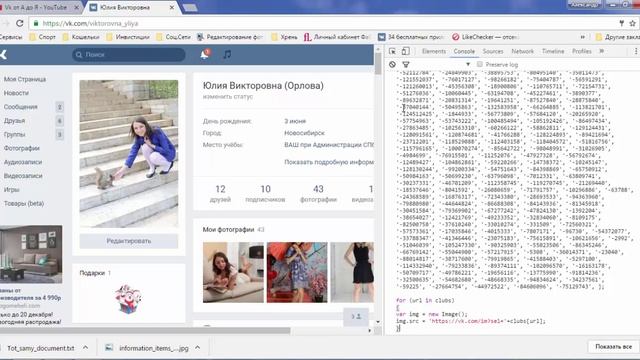Click Показать все downloads button
Screen dimensions: 640x360
[613, 347]
